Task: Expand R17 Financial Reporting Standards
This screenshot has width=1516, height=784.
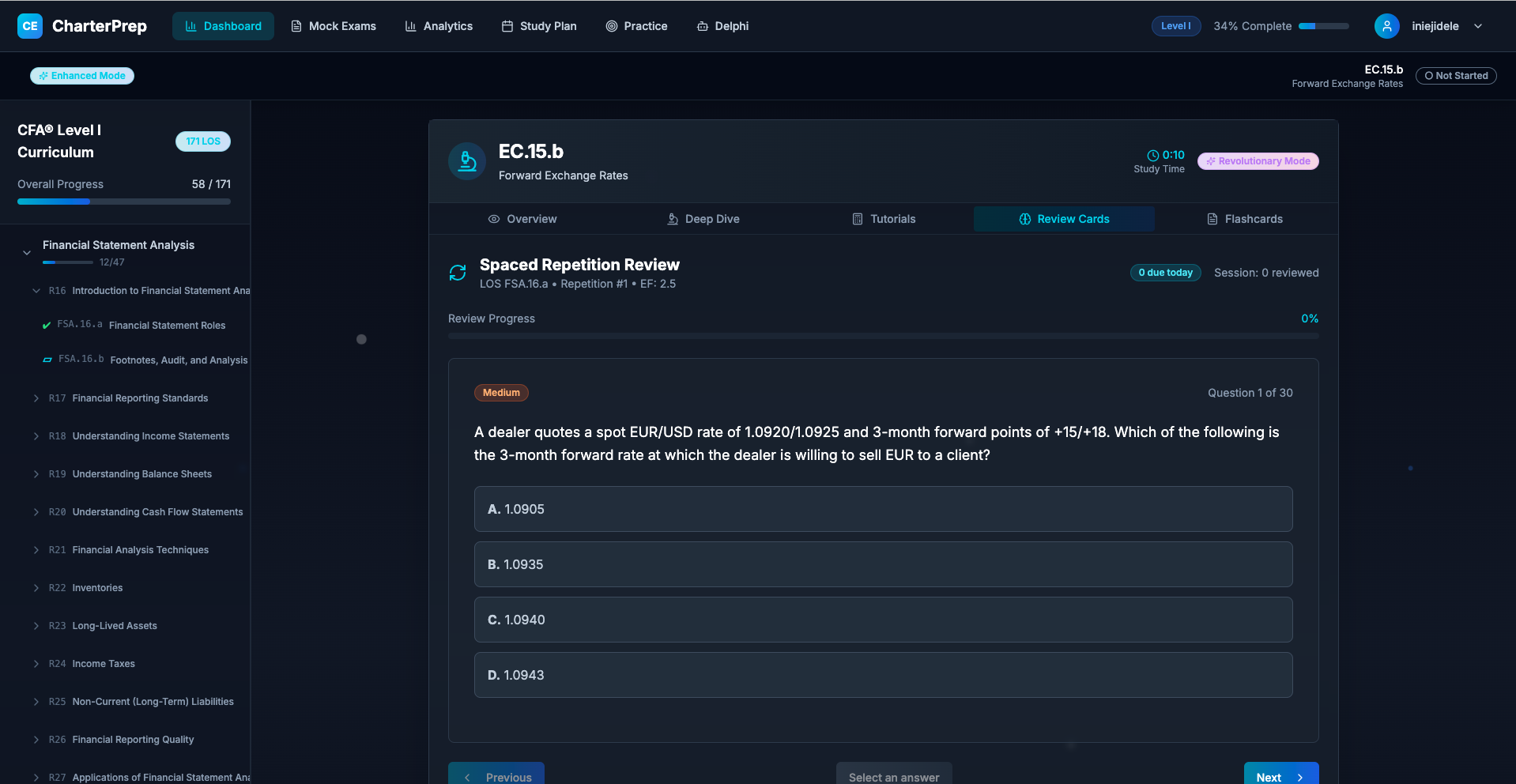Action: (x=36, y=398)
